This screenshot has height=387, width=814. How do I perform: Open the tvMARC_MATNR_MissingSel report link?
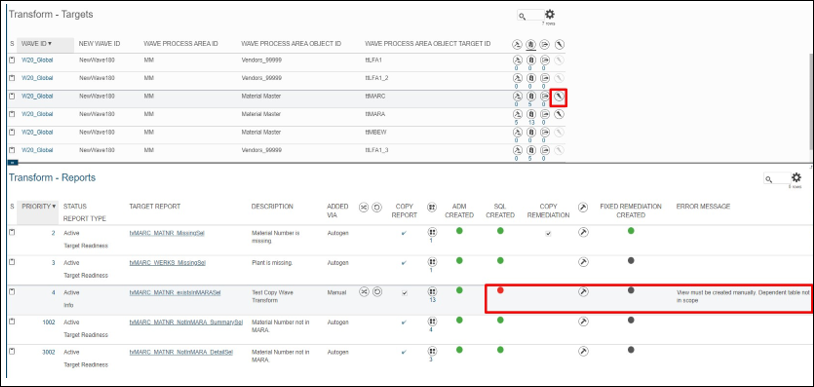pyautogui.click(x=167, y=233)
